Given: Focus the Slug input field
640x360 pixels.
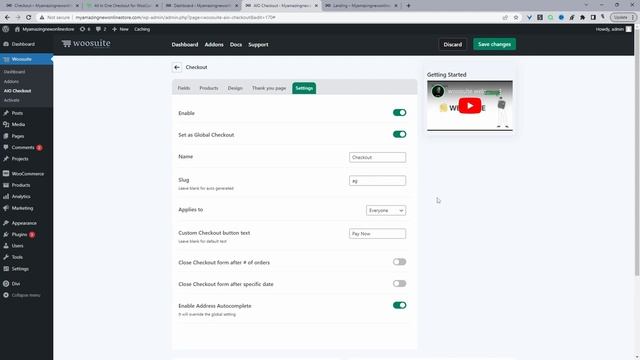Looking at the screenshot, I should point(378,181).
